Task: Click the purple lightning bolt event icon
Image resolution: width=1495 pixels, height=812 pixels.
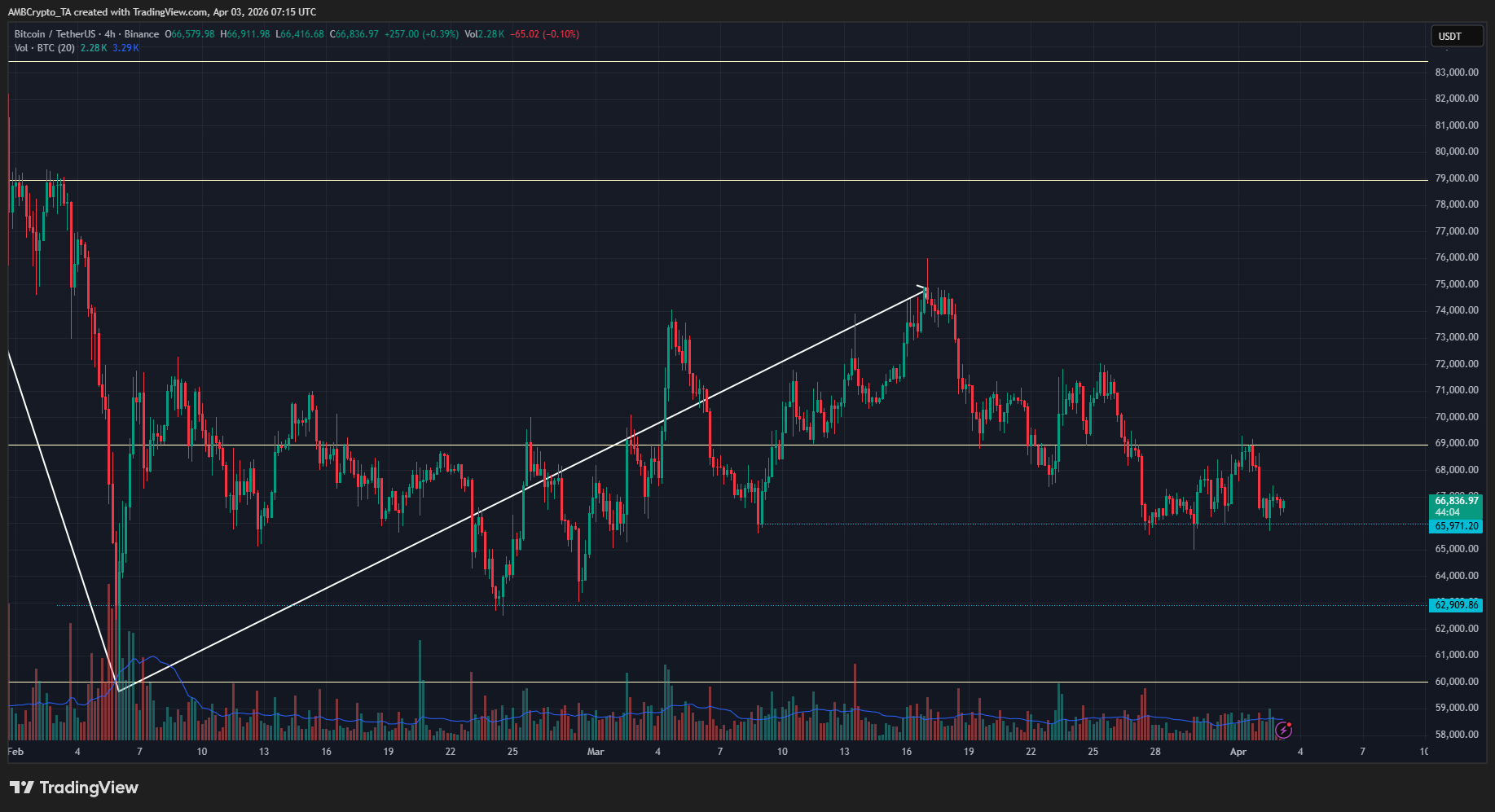Action: pos(1283,730)
